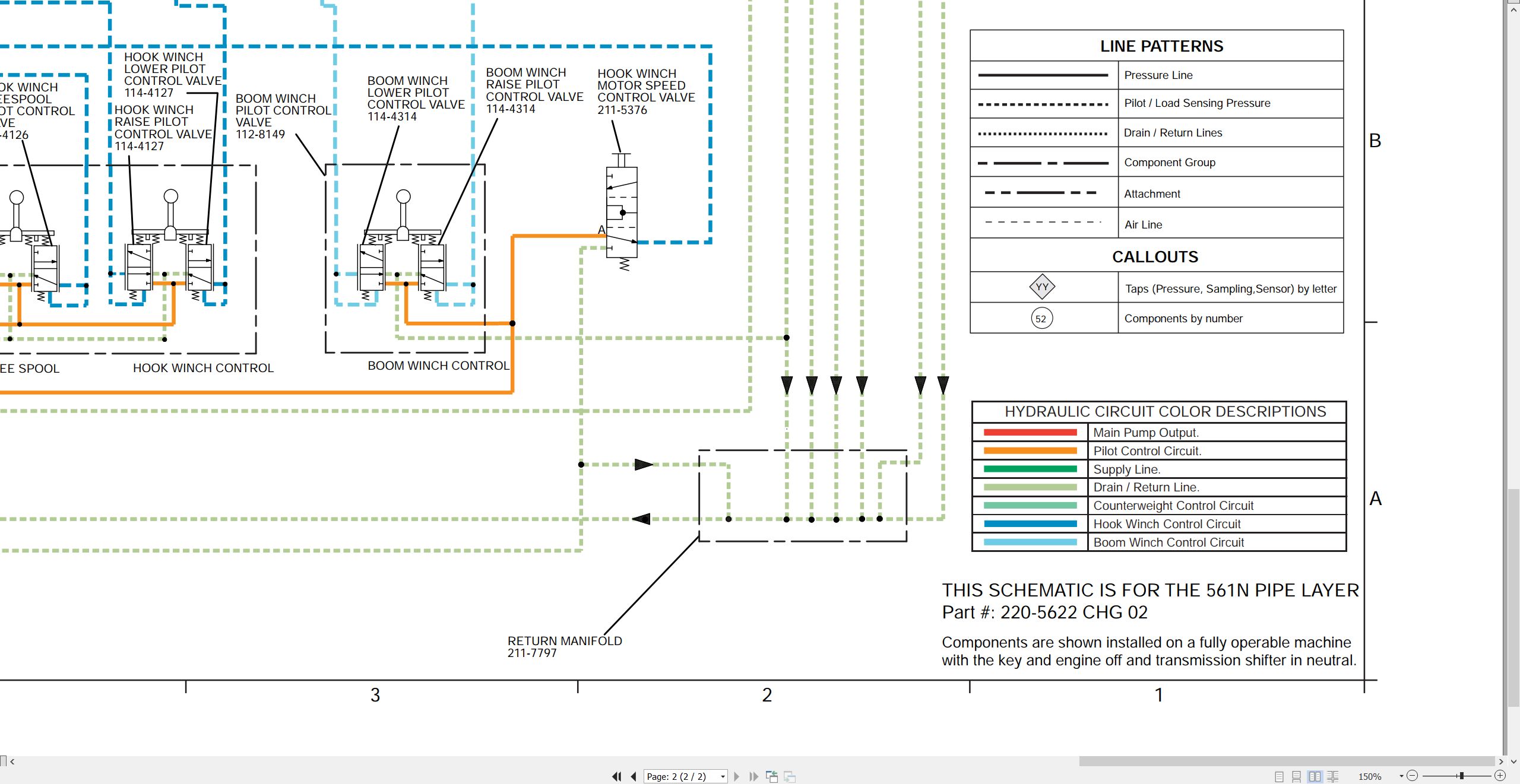Click the 150% zoom value
The image size is (1520, 784).
tap(1370, 776)
